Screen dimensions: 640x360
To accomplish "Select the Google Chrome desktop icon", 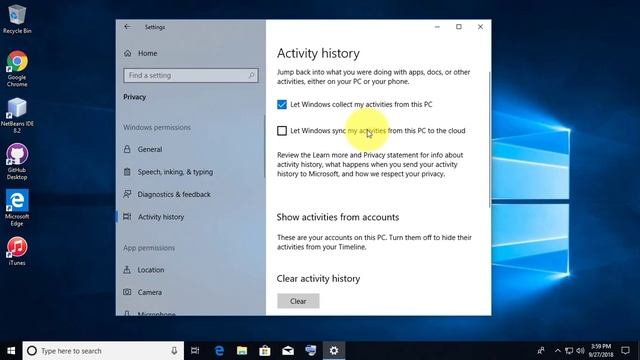I will [17, 69].
